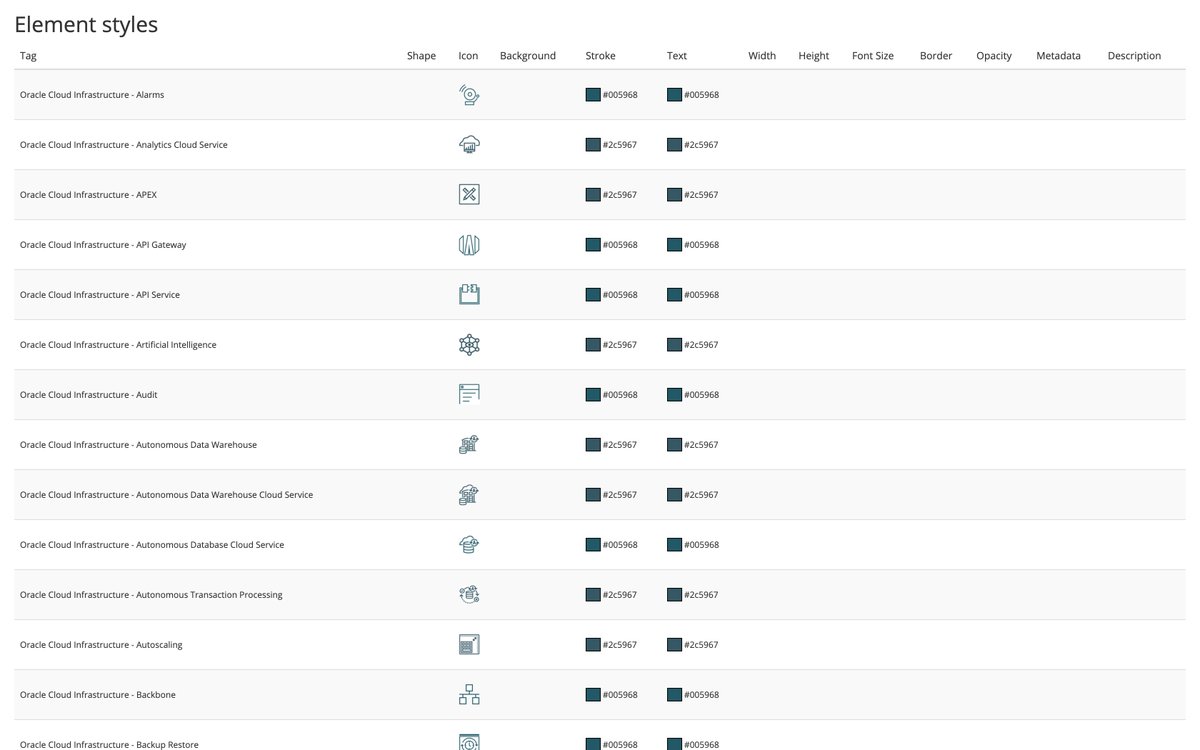The width and height of the screenshot is (1200, 750).
Task: Select the 'Oracle Cloud Infrastructure - Backup Restore' tag
Action: [109, 744]
